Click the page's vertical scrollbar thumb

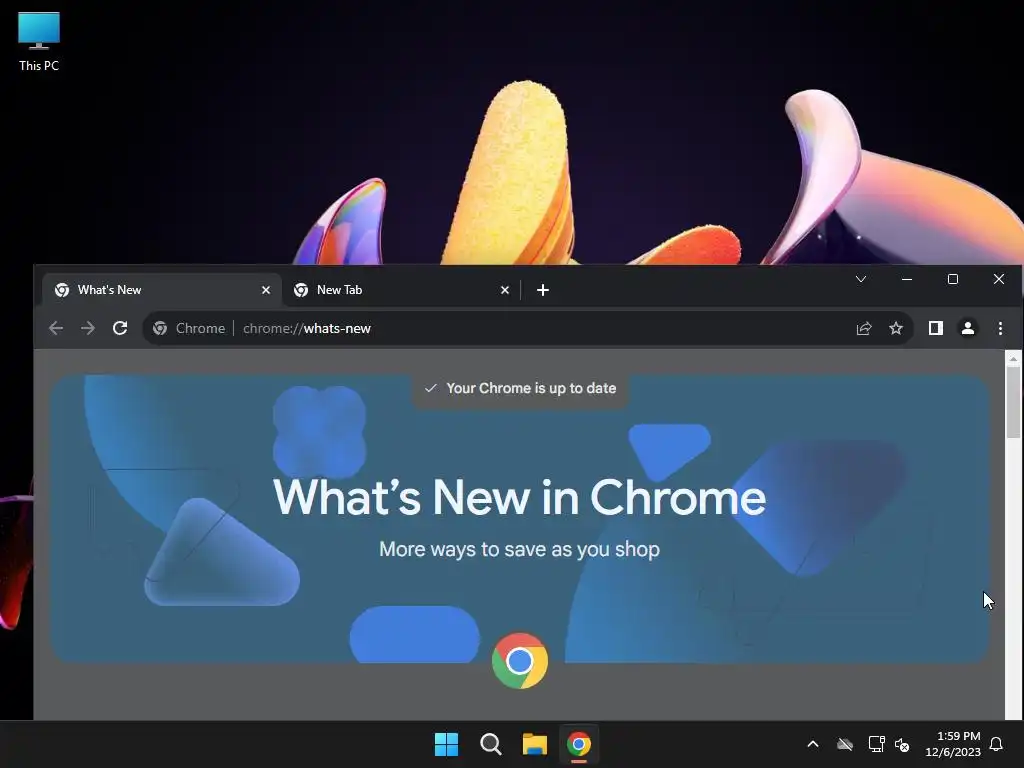click(x=1013, y=402)
